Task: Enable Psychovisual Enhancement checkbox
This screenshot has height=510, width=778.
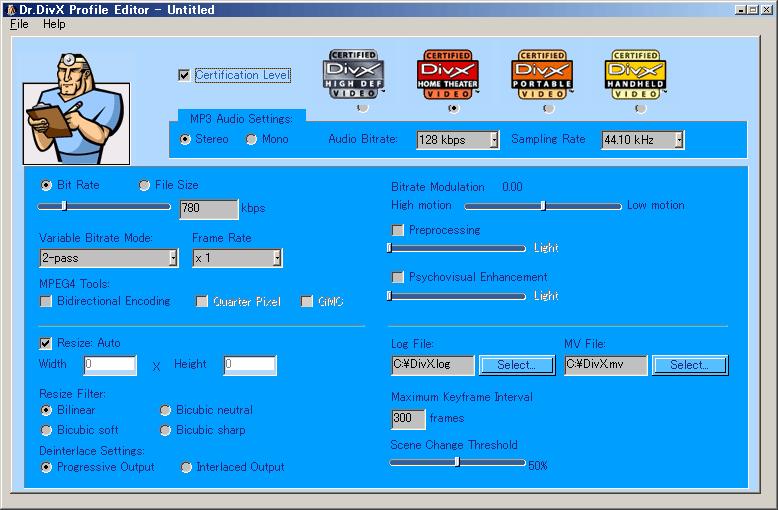Action: pyautogui.click(x=397, y=277)
